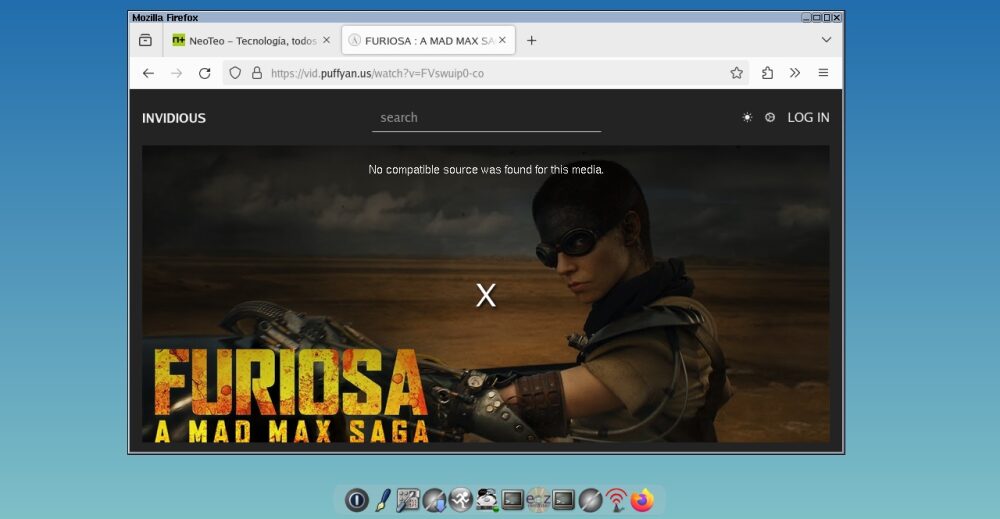Open globe with download arrow dock icon
Viewport: 1000px width, 519px height.
[434, 500]
